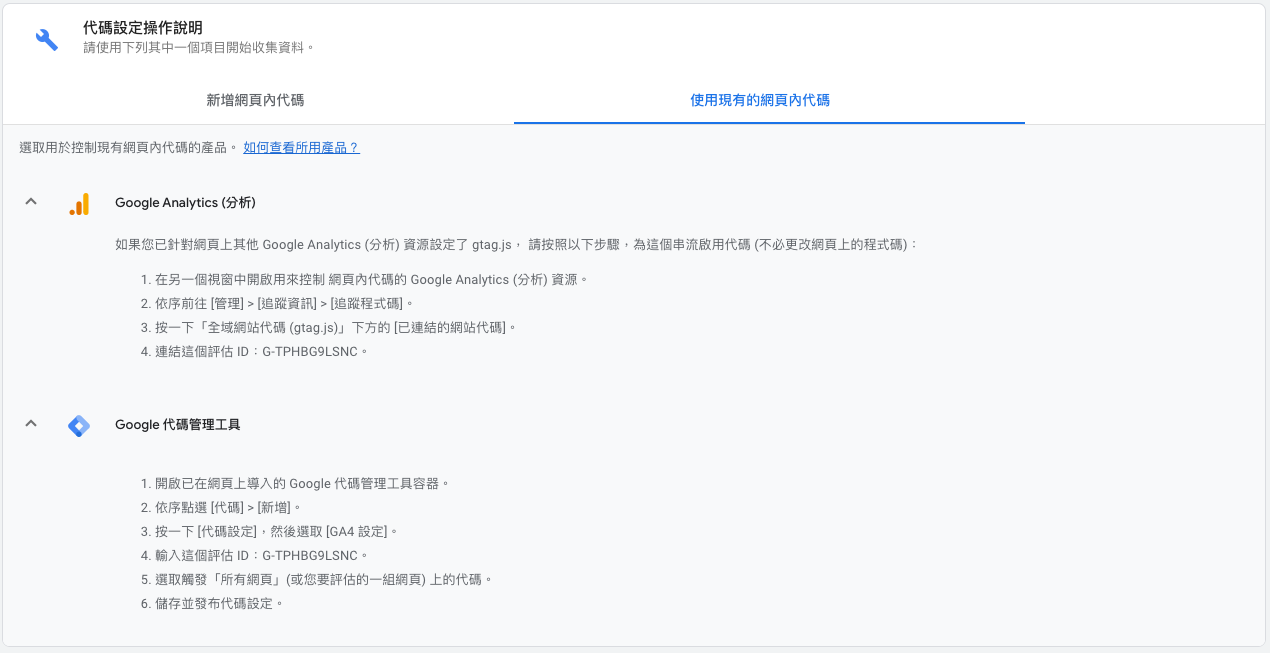The width and height of the screenshot is (1270, 653).
Task: Collapse the Google Analytics (分析) section chevron
Action: (x=31, y=202)
